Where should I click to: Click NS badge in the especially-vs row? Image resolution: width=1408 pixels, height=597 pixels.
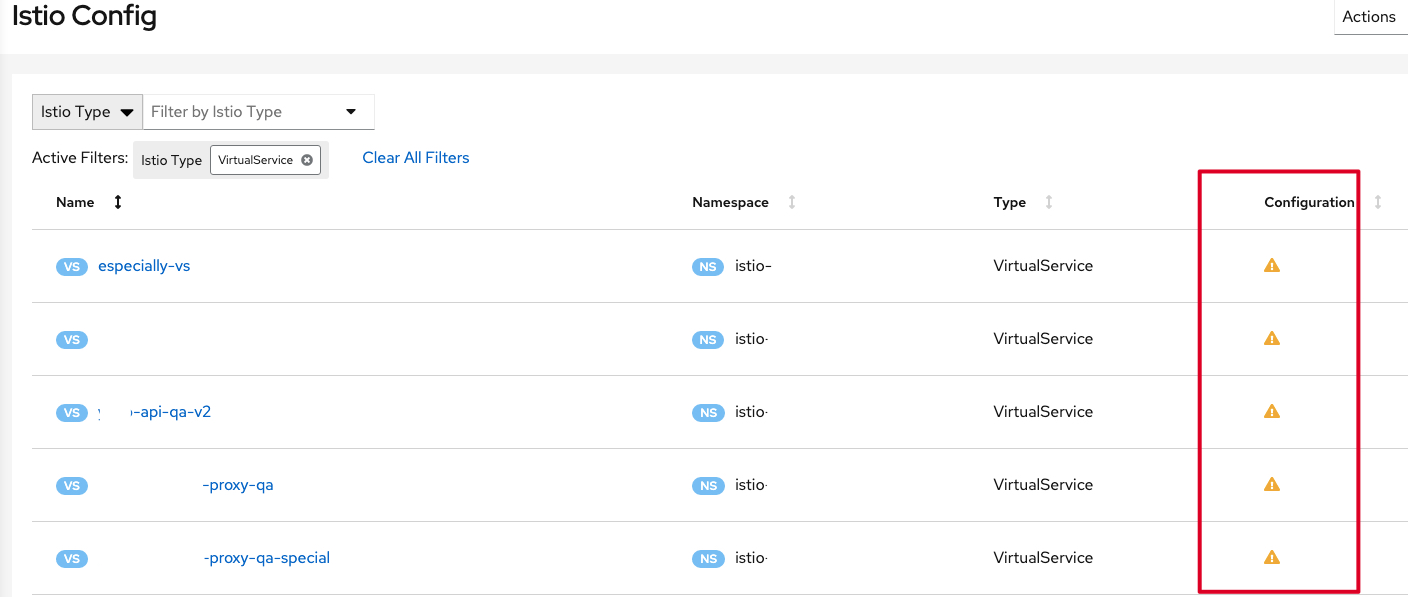[708, 267]
